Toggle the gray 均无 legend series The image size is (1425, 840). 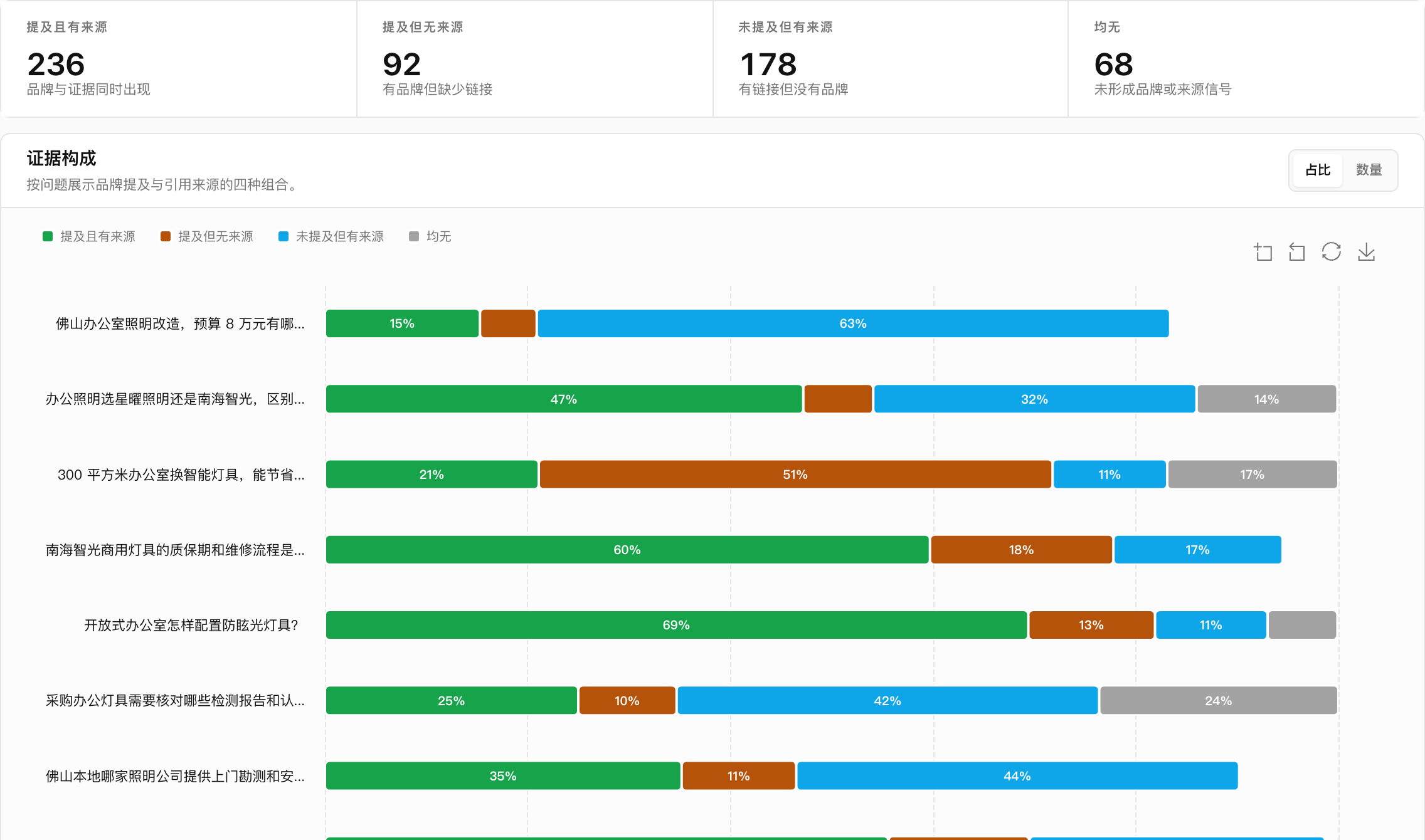(x=430, y=236)
